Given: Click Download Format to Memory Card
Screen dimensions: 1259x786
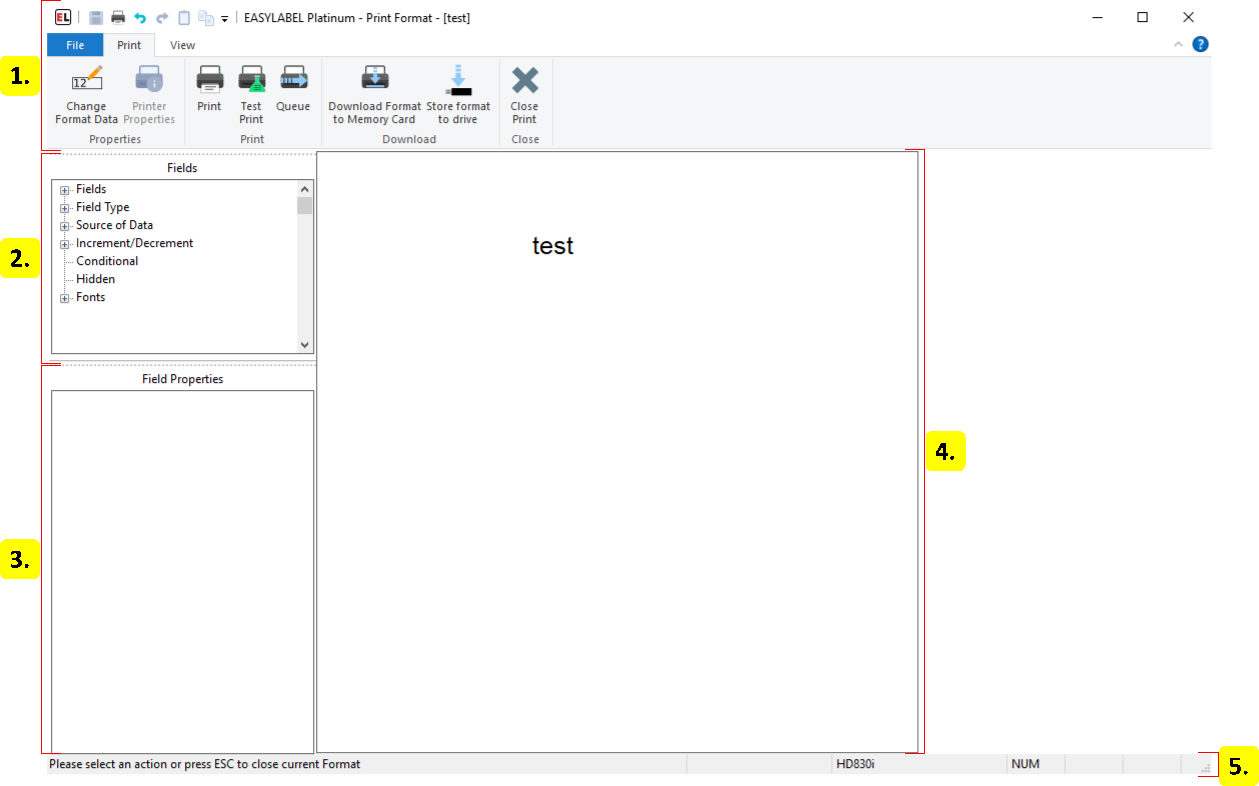Looking at the screenshot, I should click(x=375, y=80).
